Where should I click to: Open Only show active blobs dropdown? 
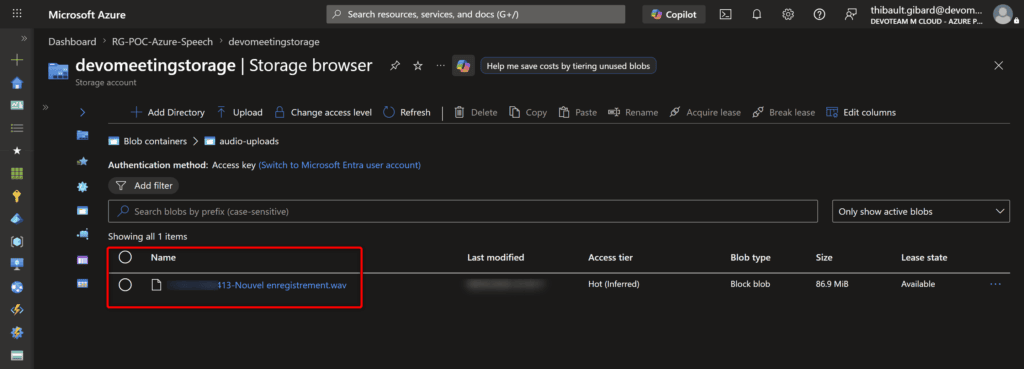pyautogui.click(x=921, y=212)
